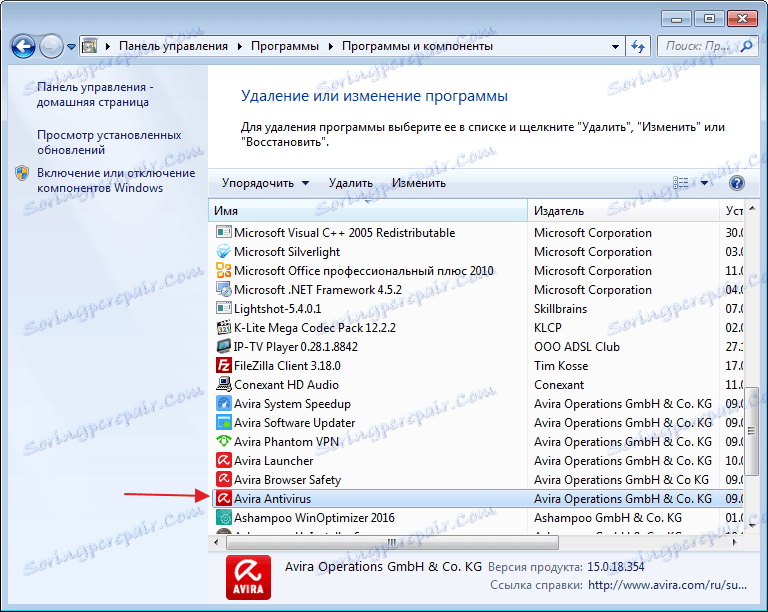Image resolution: width=768 pixels, height=612 pixels.
Task: Select the K-Lite Mega Codec Pack icon
Action: point(223,327)
